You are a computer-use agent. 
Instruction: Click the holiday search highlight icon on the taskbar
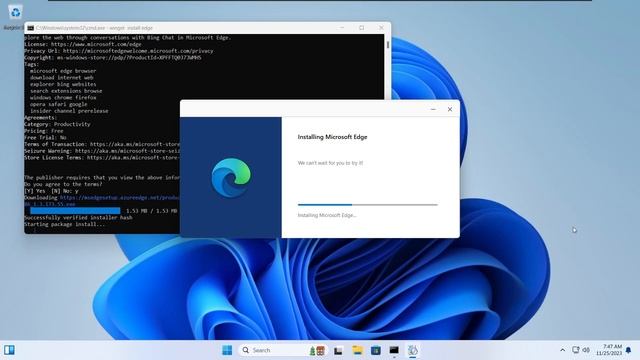(x=317, y=350)
